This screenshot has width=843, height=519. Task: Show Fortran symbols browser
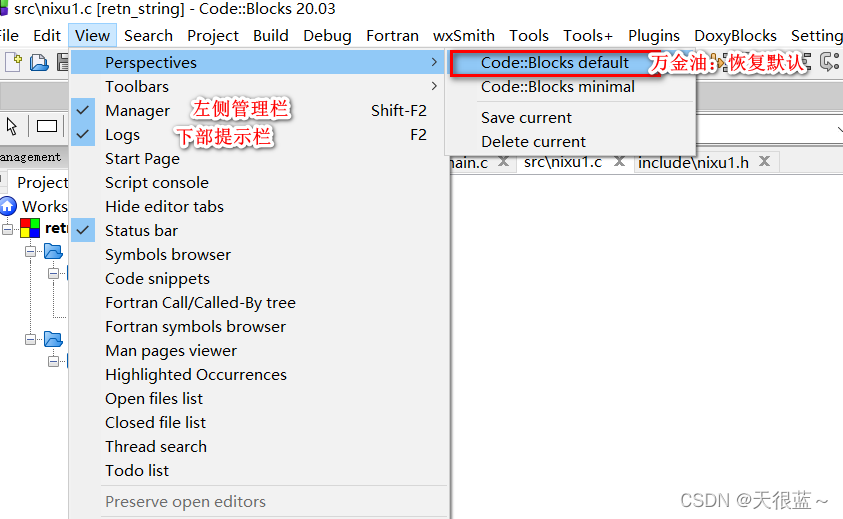point(260,326)
